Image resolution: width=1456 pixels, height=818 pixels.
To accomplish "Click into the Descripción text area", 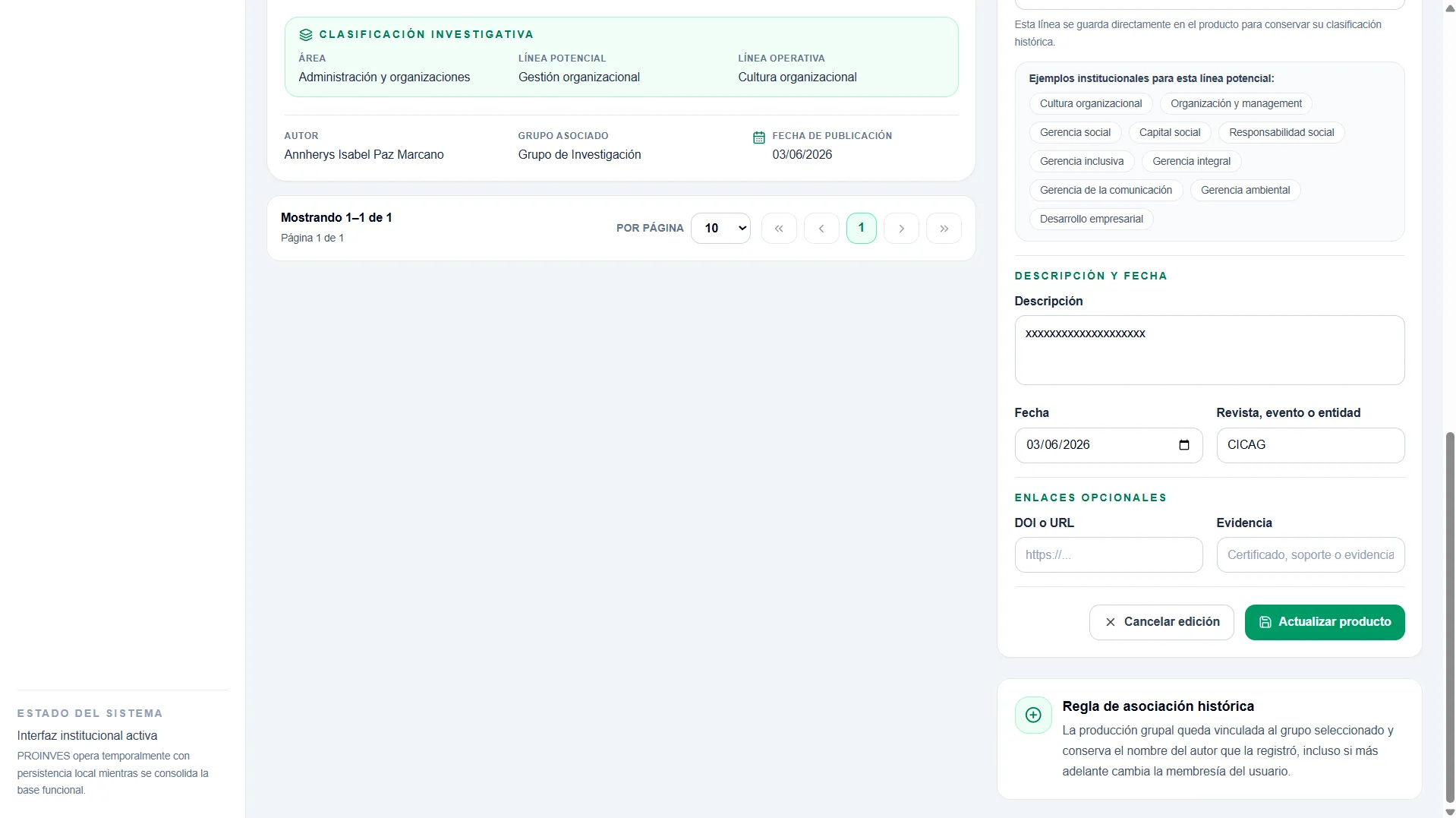I will 1209,350.
